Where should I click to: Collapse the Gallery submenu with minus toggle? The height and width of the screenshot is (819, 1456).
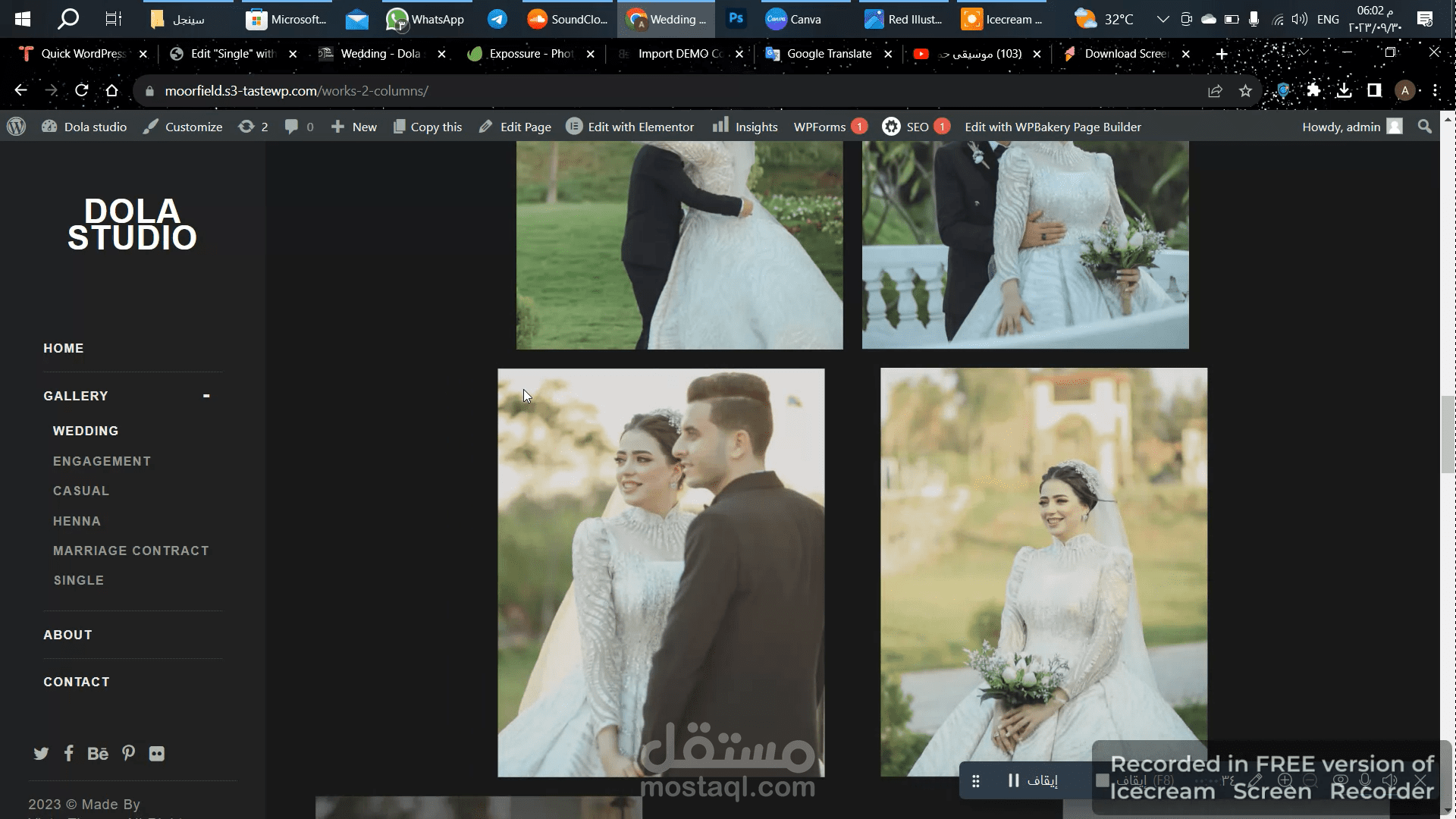[206, 396]
